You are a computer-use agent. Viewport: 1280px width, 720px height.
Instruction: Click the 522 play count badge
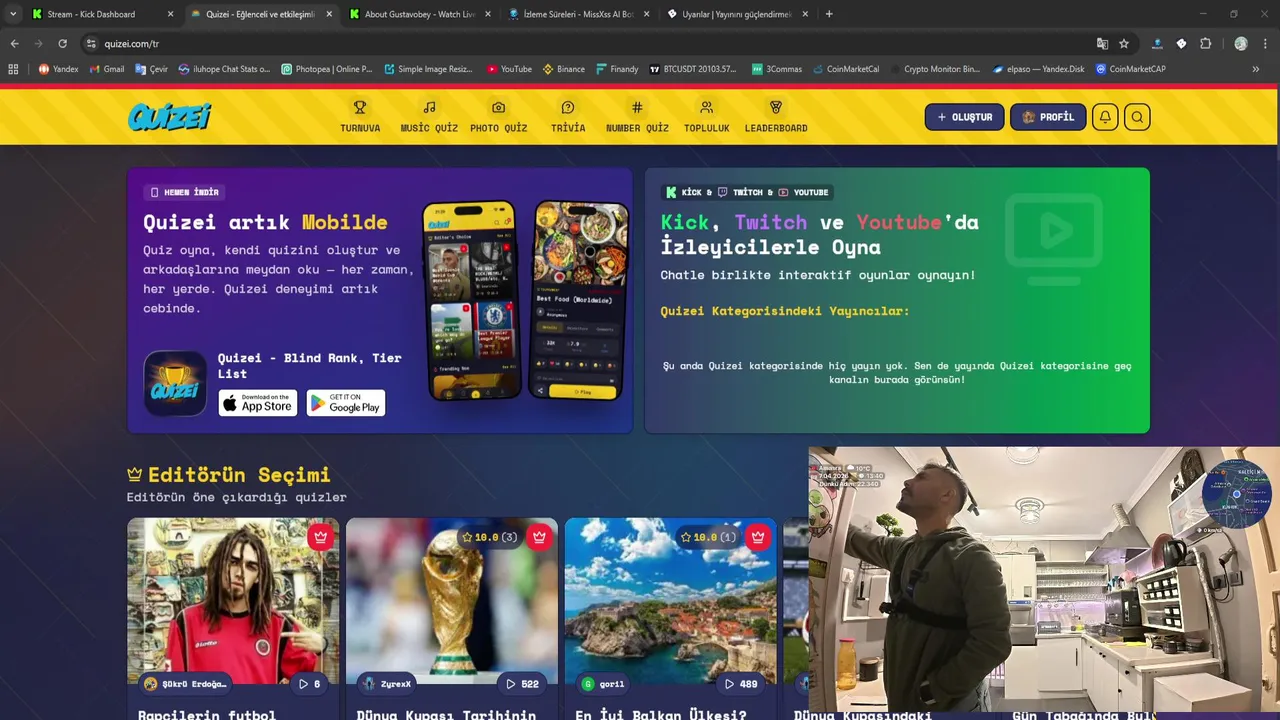(522, 684)
